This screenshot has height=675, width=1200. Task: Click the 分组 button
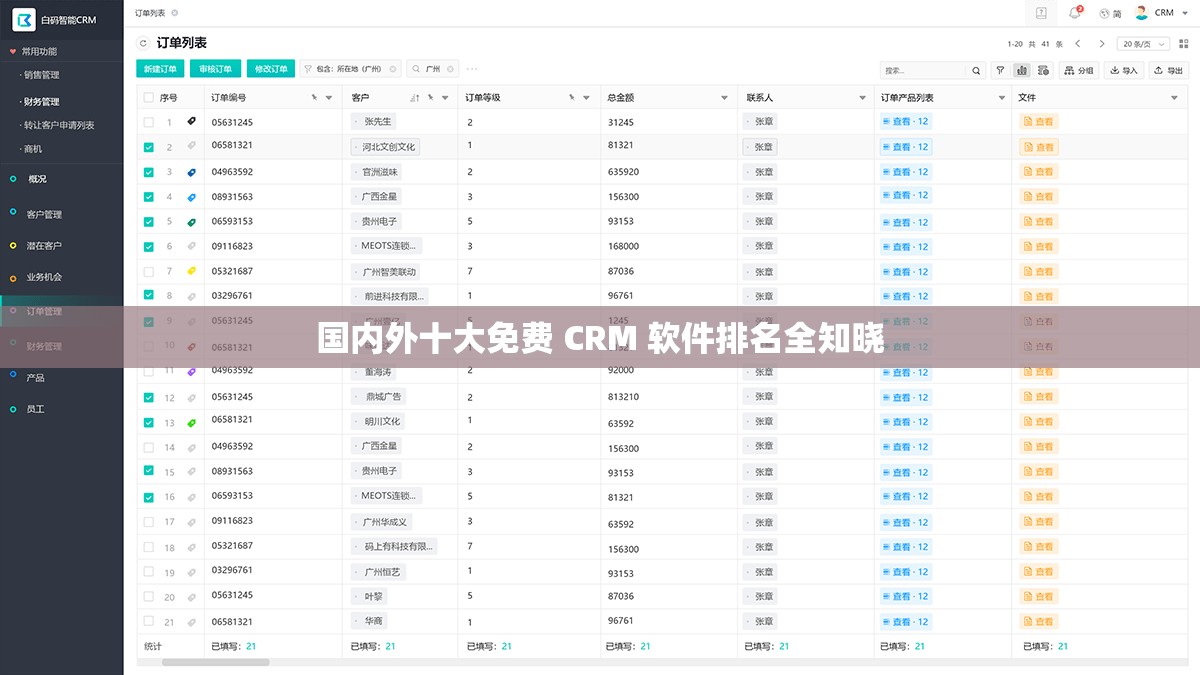click(x=1079, y=70)
